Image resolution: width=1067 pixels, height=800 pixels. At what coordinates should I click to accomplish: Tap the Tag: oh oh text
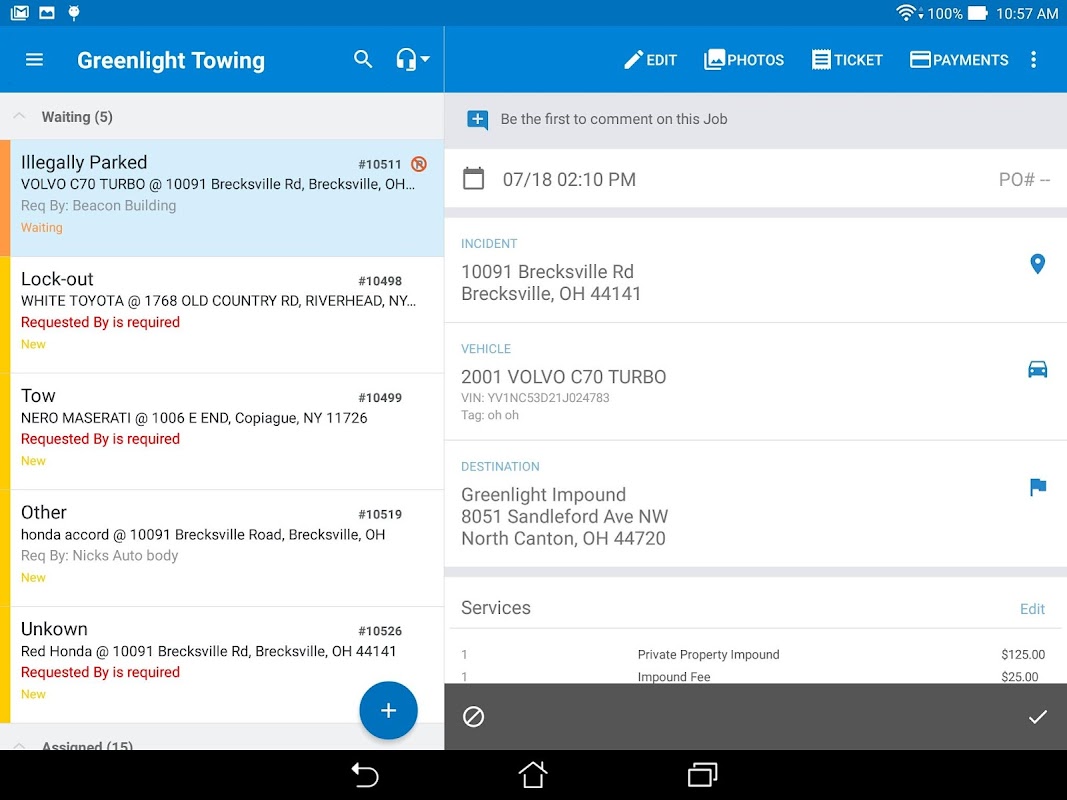(x=489, y=415)
